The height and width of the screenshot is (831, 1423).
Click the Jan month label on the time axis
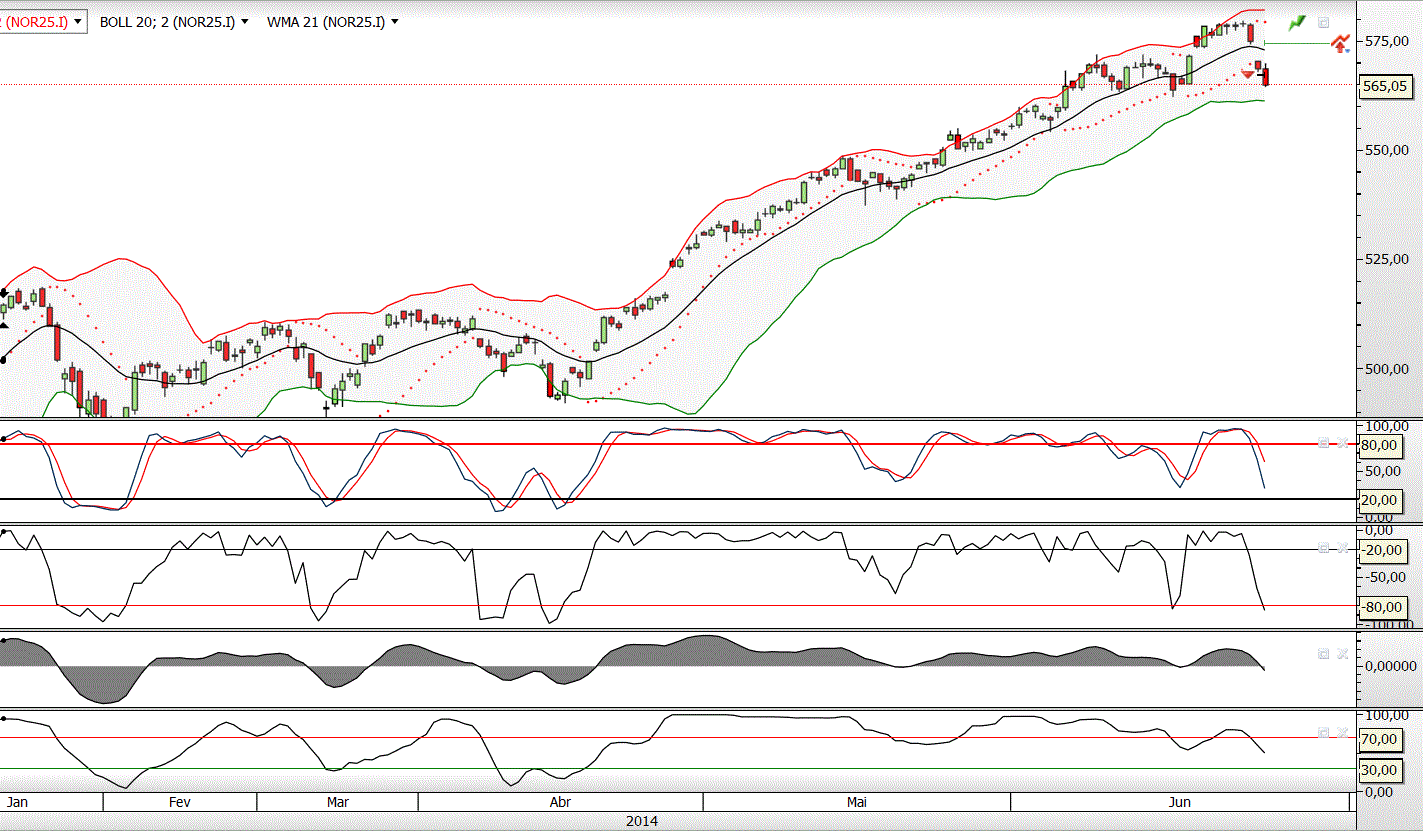(x=17, y=802)
